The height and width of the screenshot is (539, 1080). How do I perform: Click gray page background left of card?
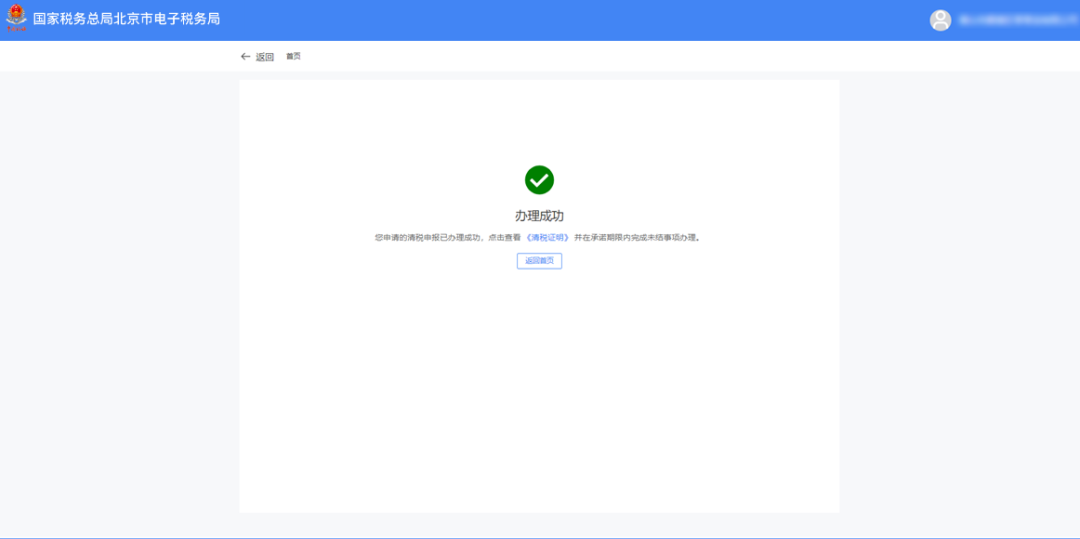pyautogui.click(x=120, y=300)
